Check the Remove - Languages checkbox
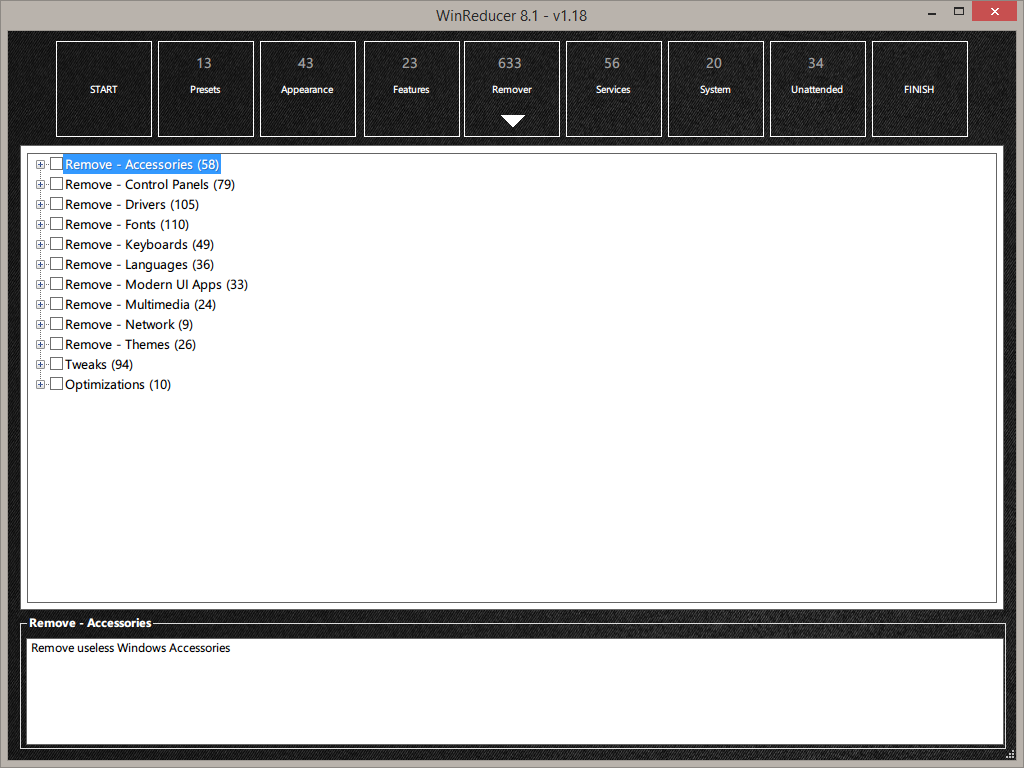 click(x=57, y=264)
